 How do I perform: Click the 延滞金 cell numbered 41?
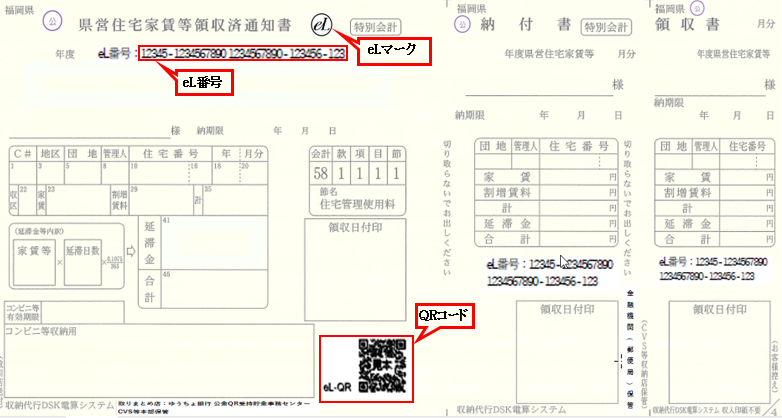(213, 243)
